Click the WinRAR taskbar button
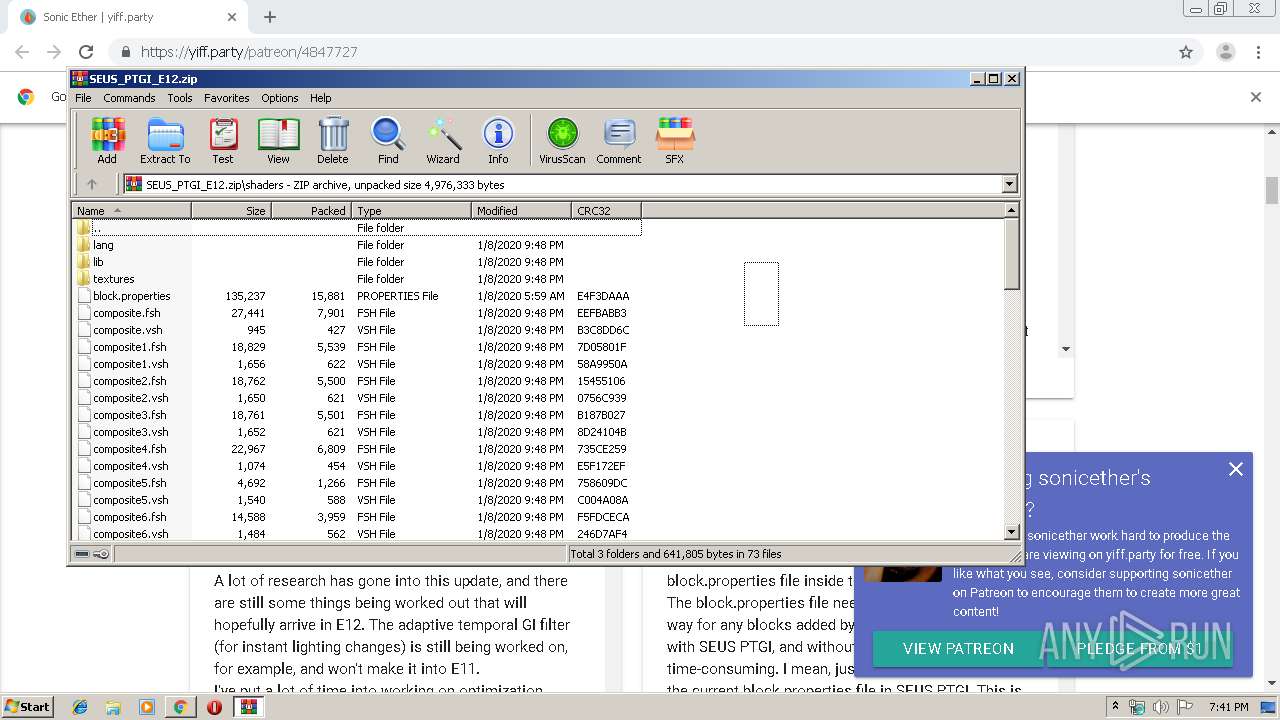 (x=248, y=707)
